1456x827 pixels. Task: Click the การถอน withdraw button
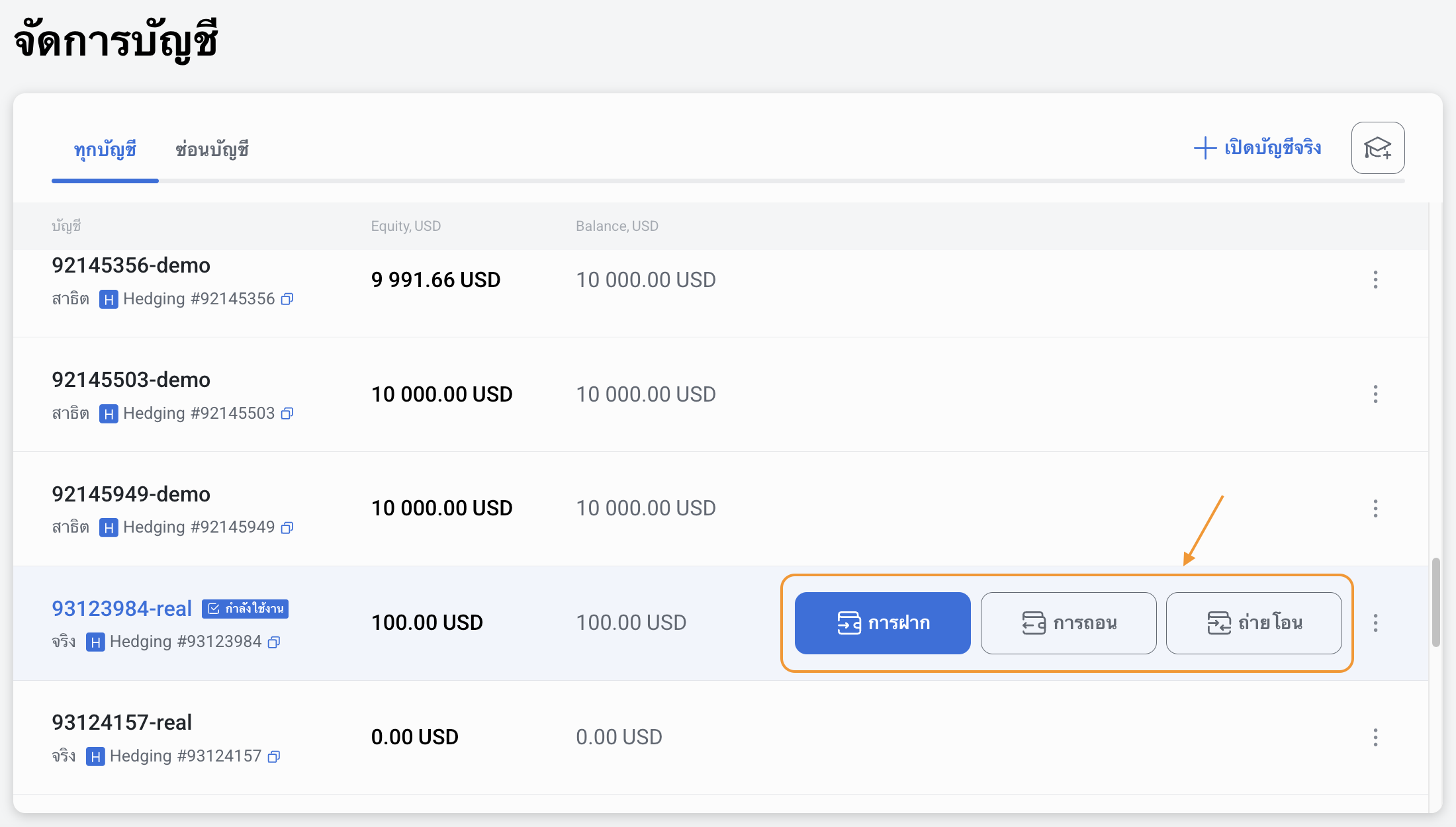point(1068,623)
